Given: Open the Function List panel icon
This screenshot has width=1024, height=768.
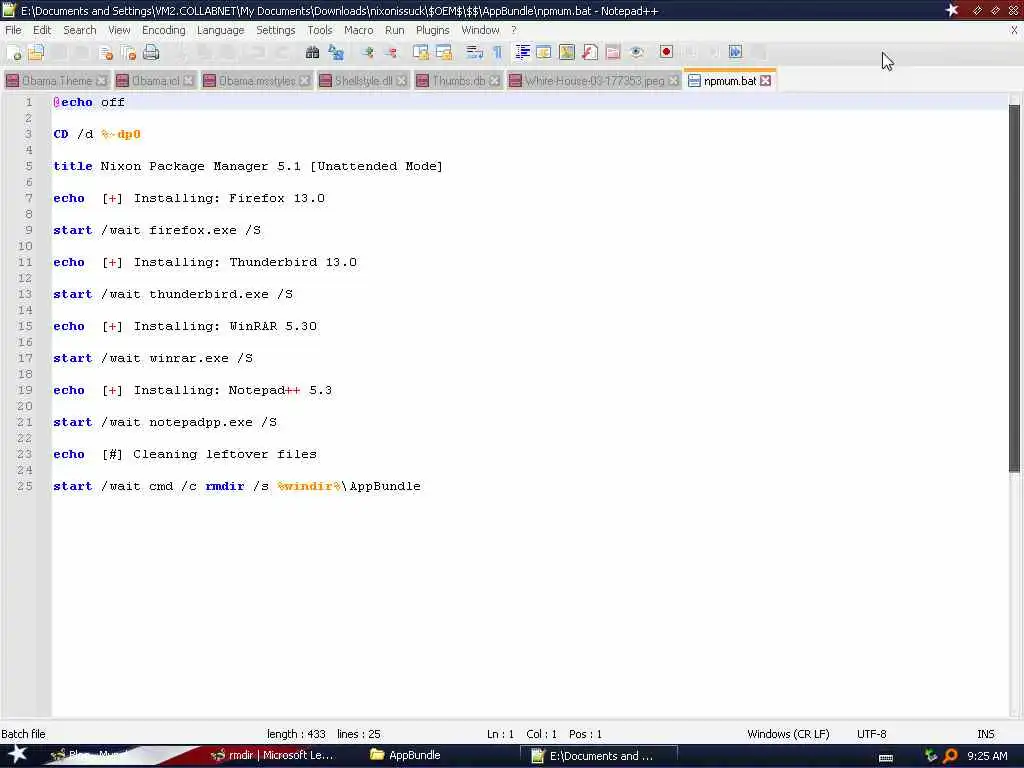Looking at the screenshot, I should [590, 53].
